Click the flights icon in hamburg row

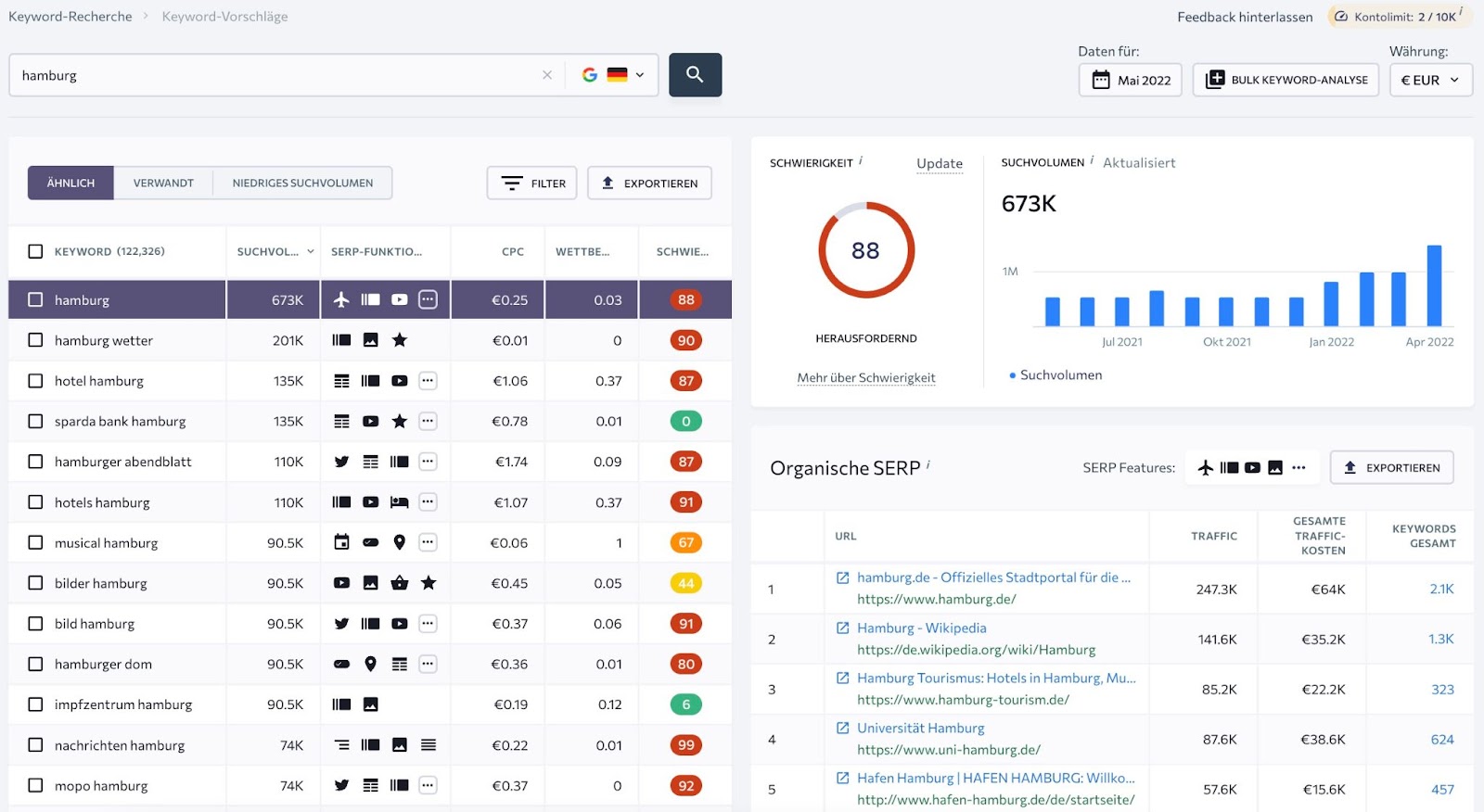coord(341,299)
